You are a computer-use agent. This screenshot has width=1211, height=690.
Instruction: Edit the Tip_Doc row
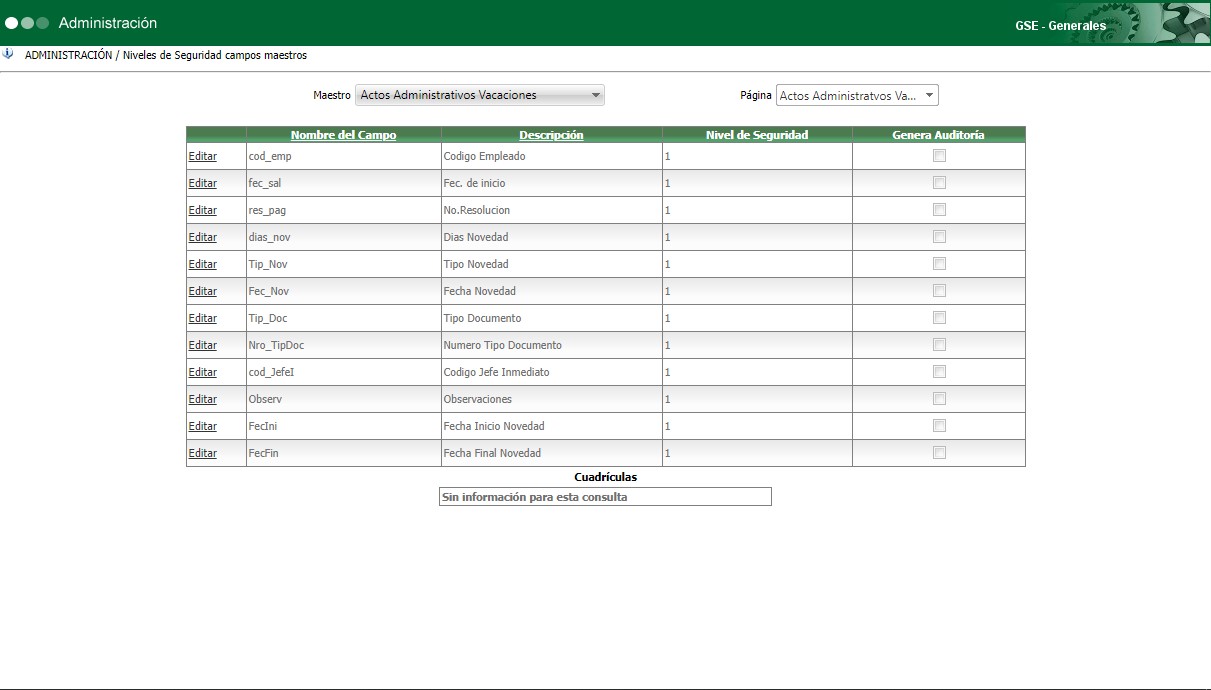click(203, 318)
